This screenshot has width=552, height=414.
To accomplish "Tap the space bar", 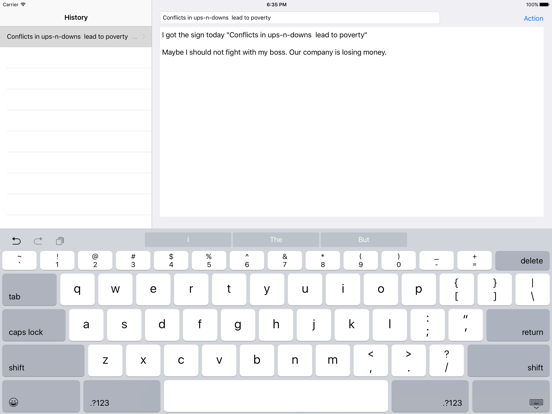I will click(x=276, y=396).
